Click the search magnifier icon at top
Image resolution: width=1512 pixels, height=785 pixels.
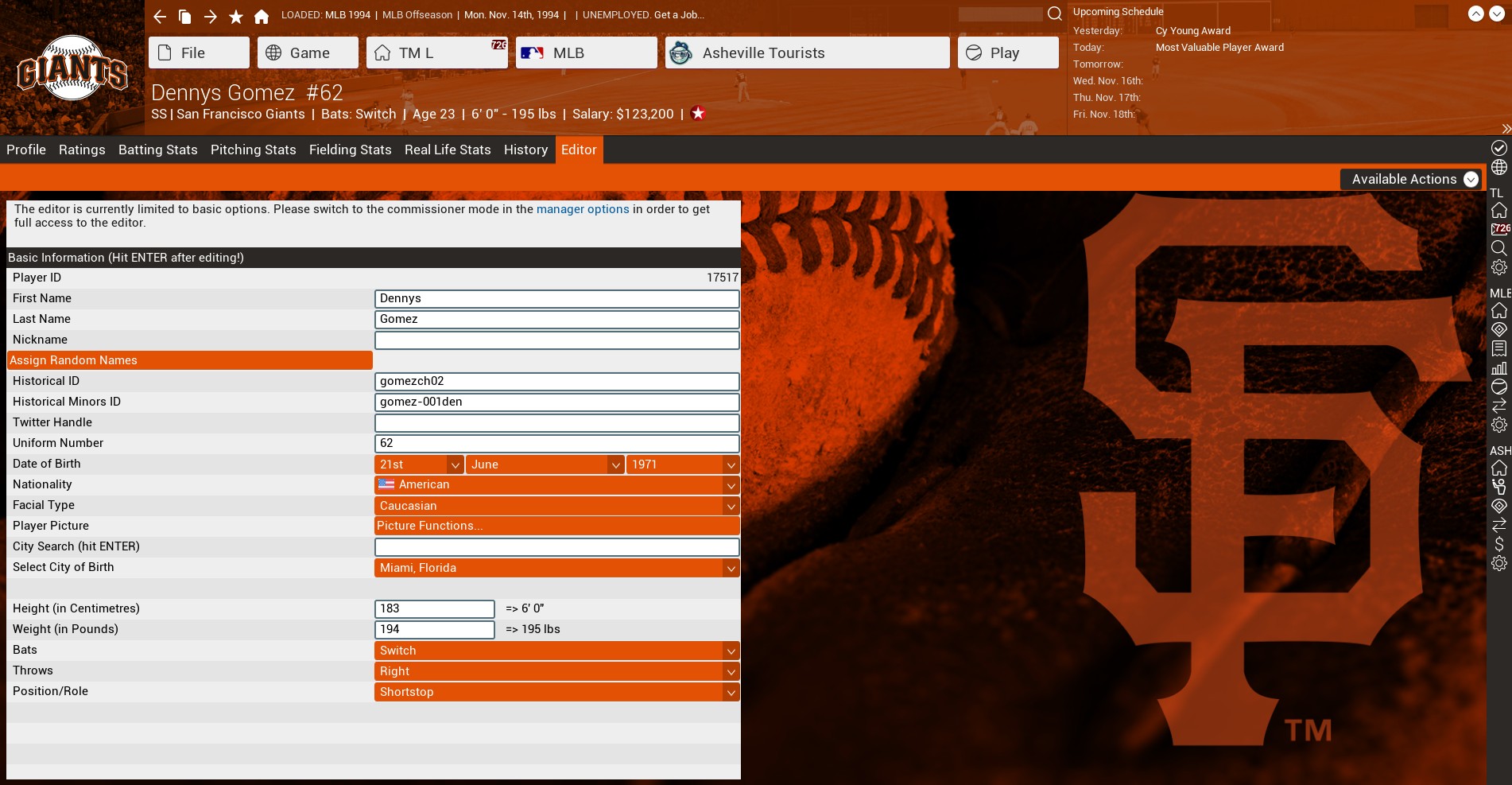point(1054,14)
